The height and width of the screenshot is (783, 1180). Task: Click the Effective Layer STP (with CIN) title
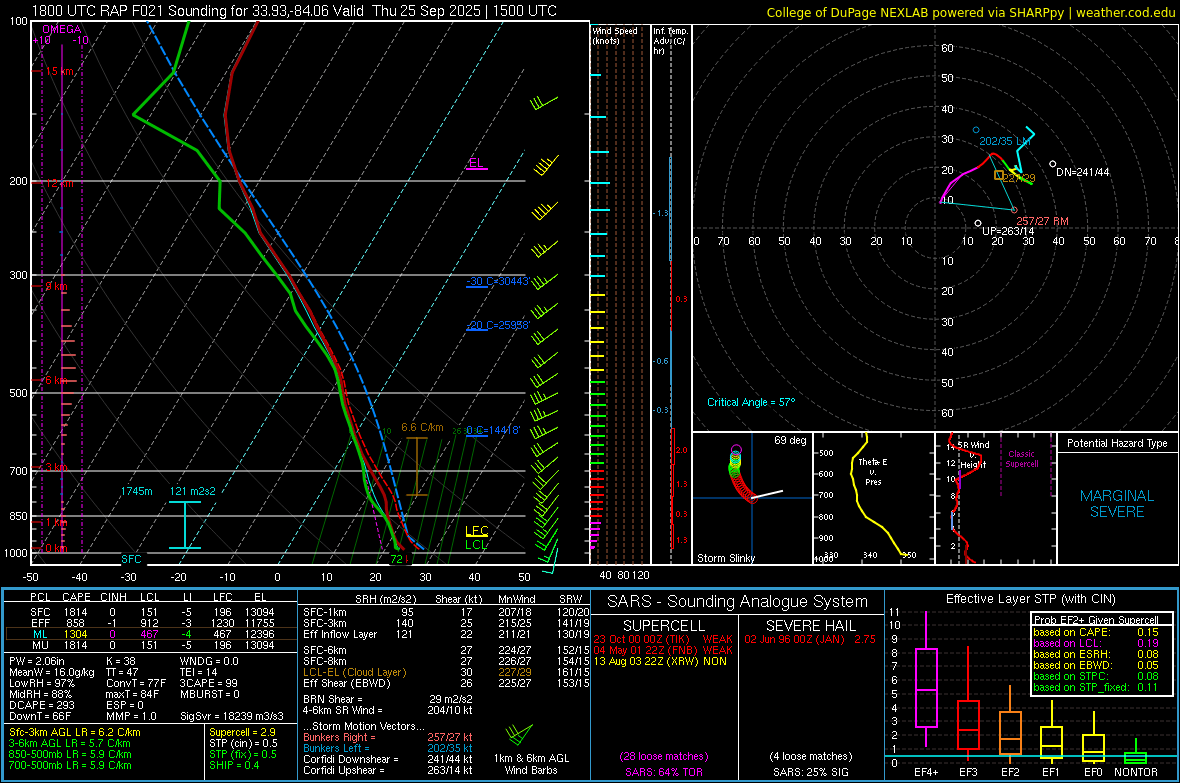click(x=1030, y=599)
